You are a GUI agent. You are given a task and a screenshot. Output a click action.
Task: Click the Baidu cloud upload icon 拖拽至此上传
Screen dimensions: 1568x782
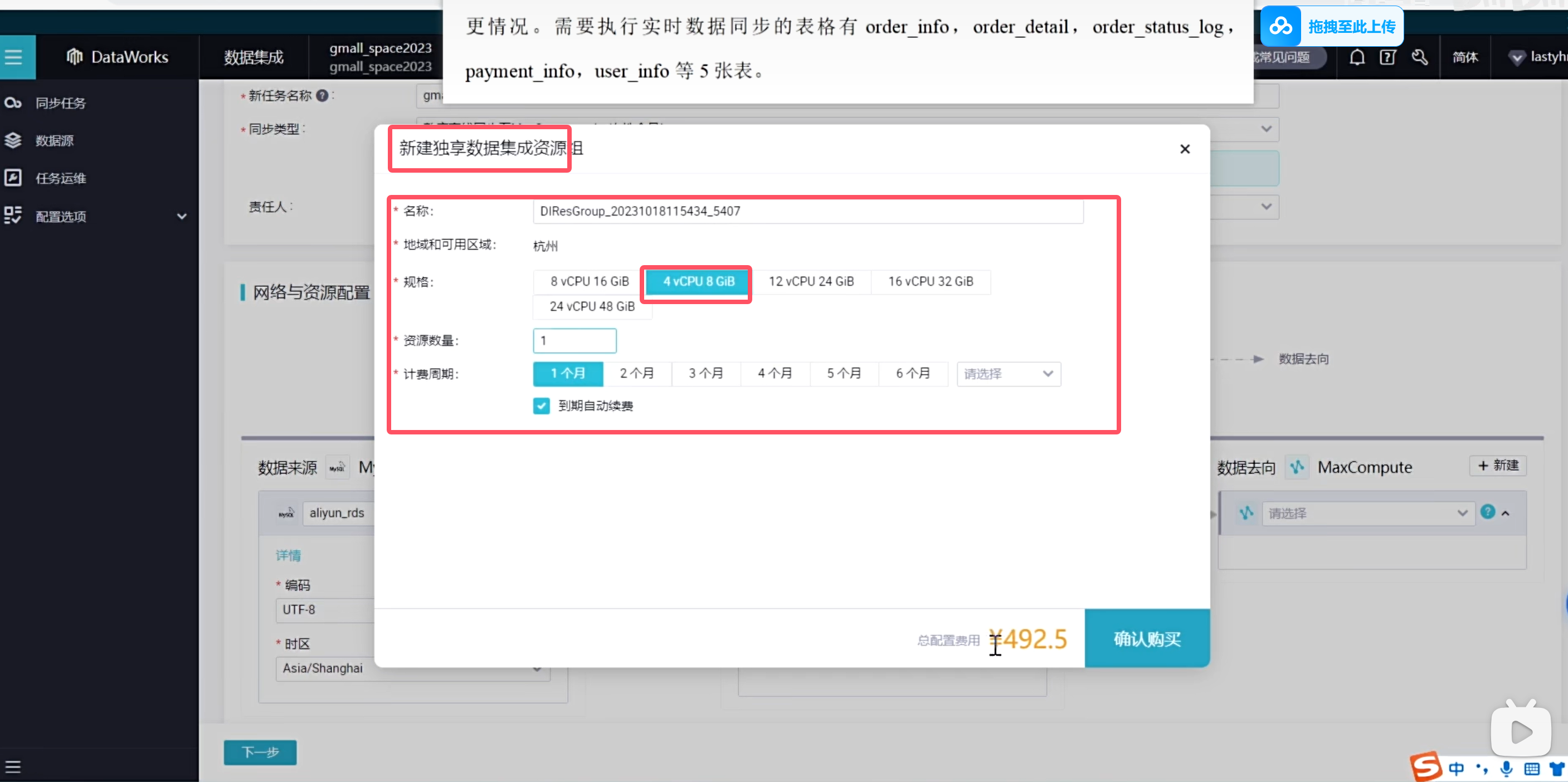coord(1280,27)
